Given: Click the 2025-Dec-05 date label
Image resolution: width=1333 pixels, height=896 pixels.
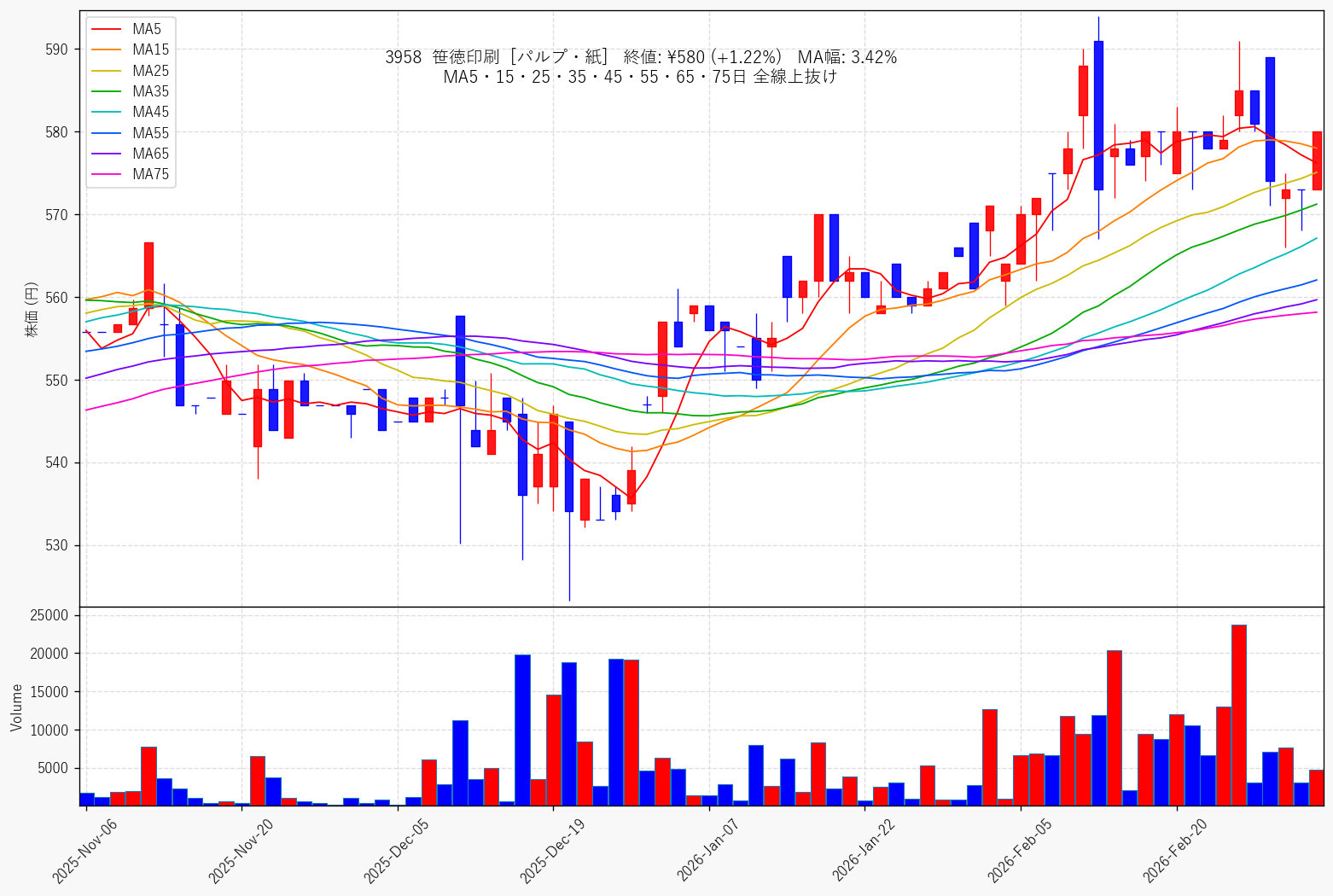Looking at the screenshot, I should (x=396, y=851).
